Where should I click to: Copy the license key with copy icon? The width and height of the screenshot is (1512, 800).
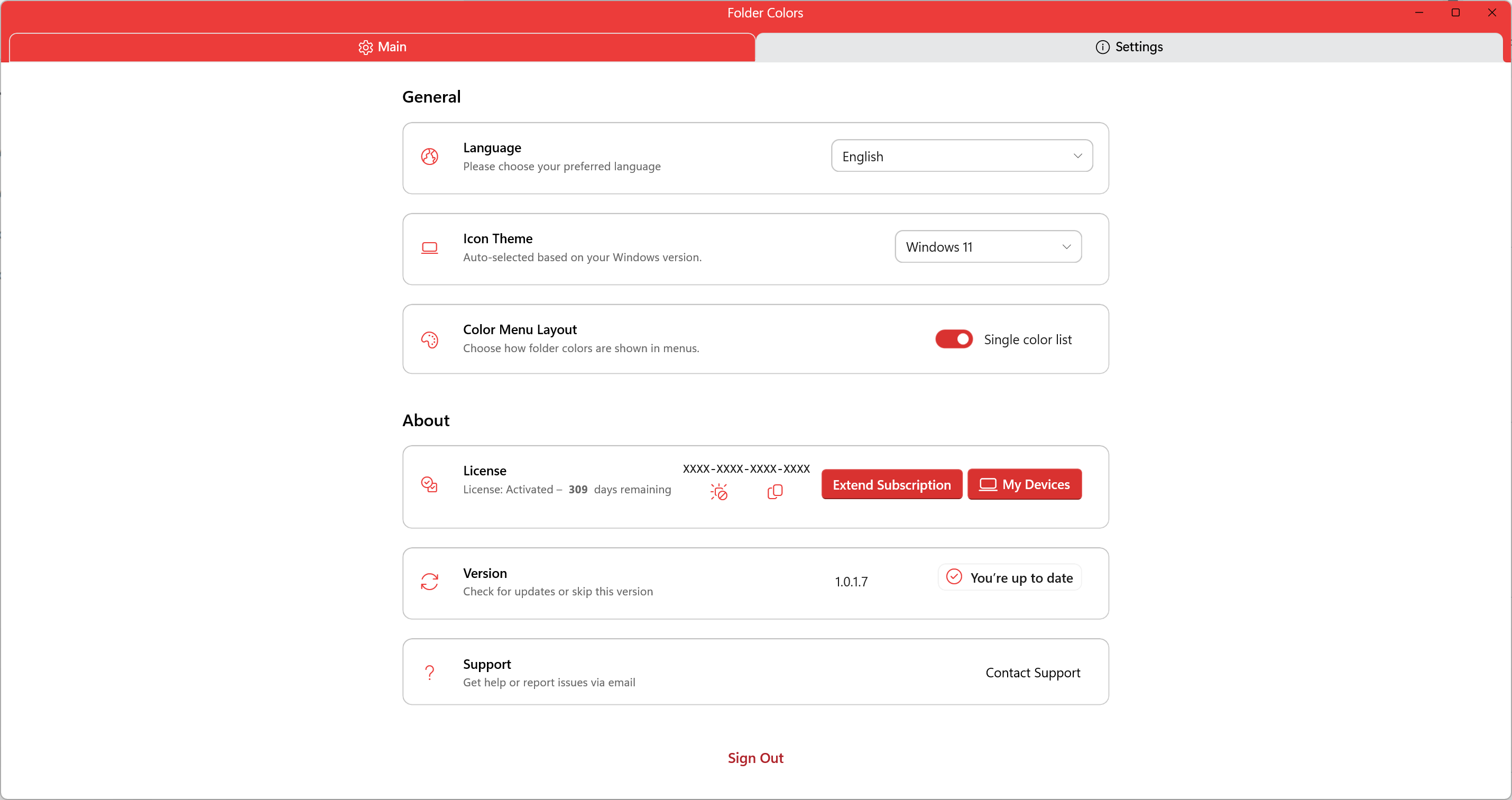pos(775,492)
